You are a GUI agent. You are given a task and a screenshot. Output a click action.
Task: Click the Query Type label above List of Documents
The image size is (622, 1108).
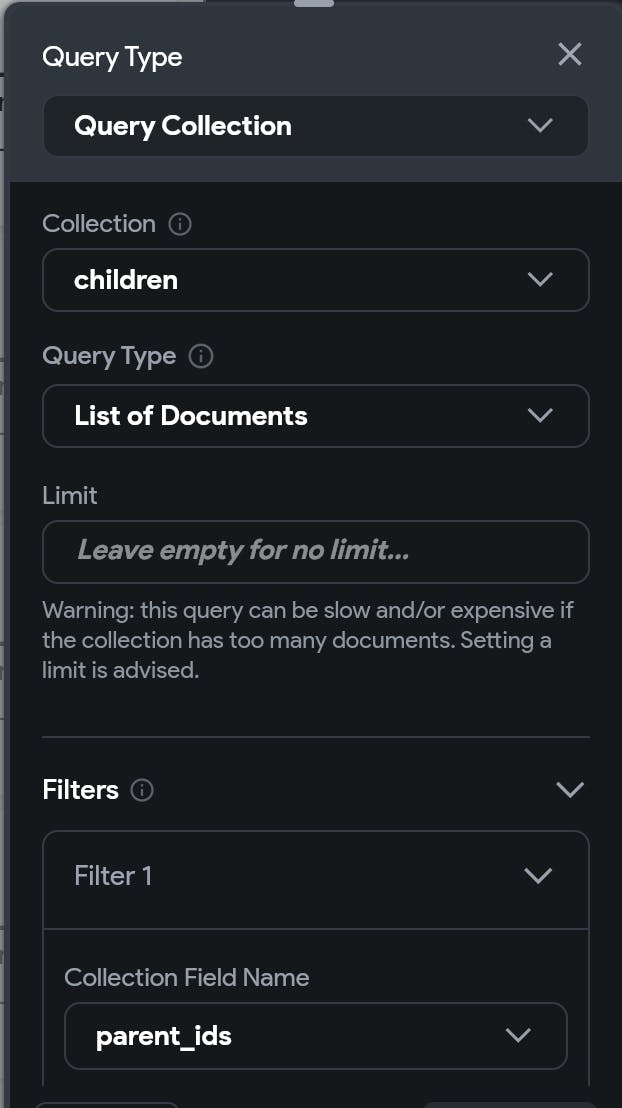pos(109,356)
